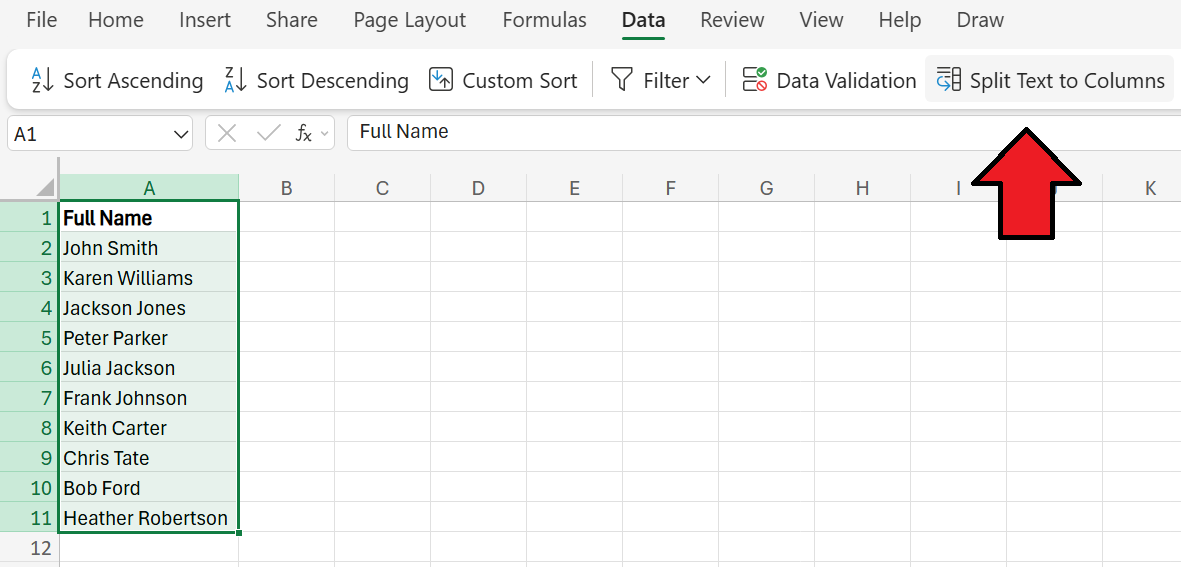Select row 5 header
This screenshot has height=567, width=1181.
(29, 337)
